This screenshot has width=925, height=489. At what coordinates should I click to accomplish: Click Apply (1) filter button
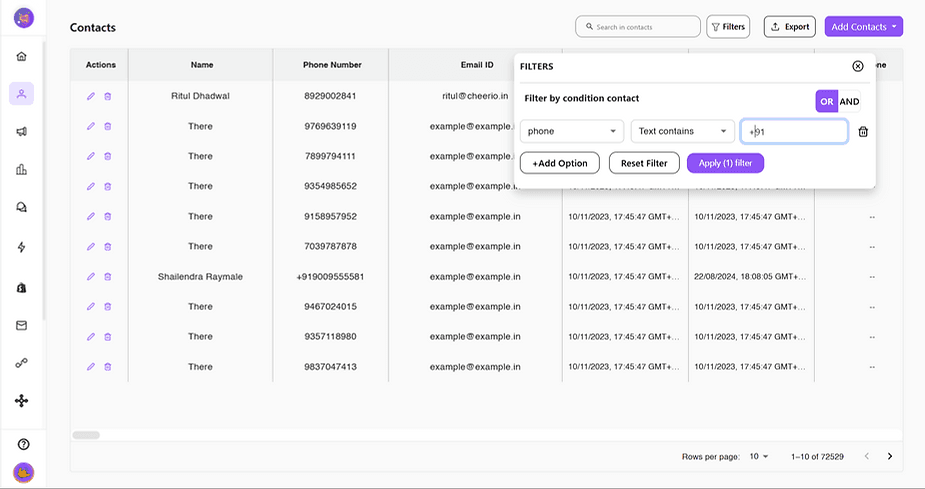point(726,163)
